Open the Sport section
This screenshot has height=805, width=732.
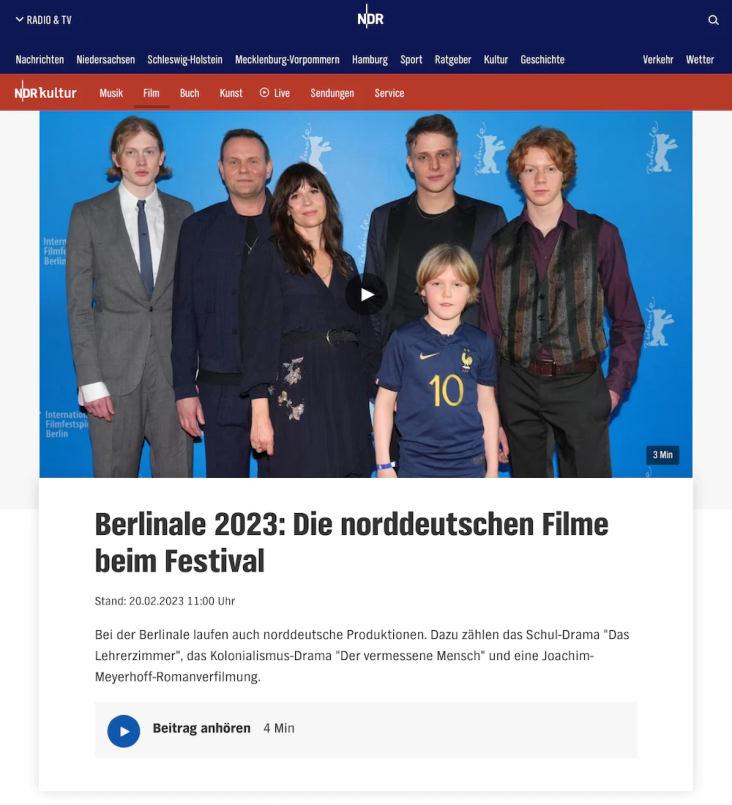click(x=411, y=60)
